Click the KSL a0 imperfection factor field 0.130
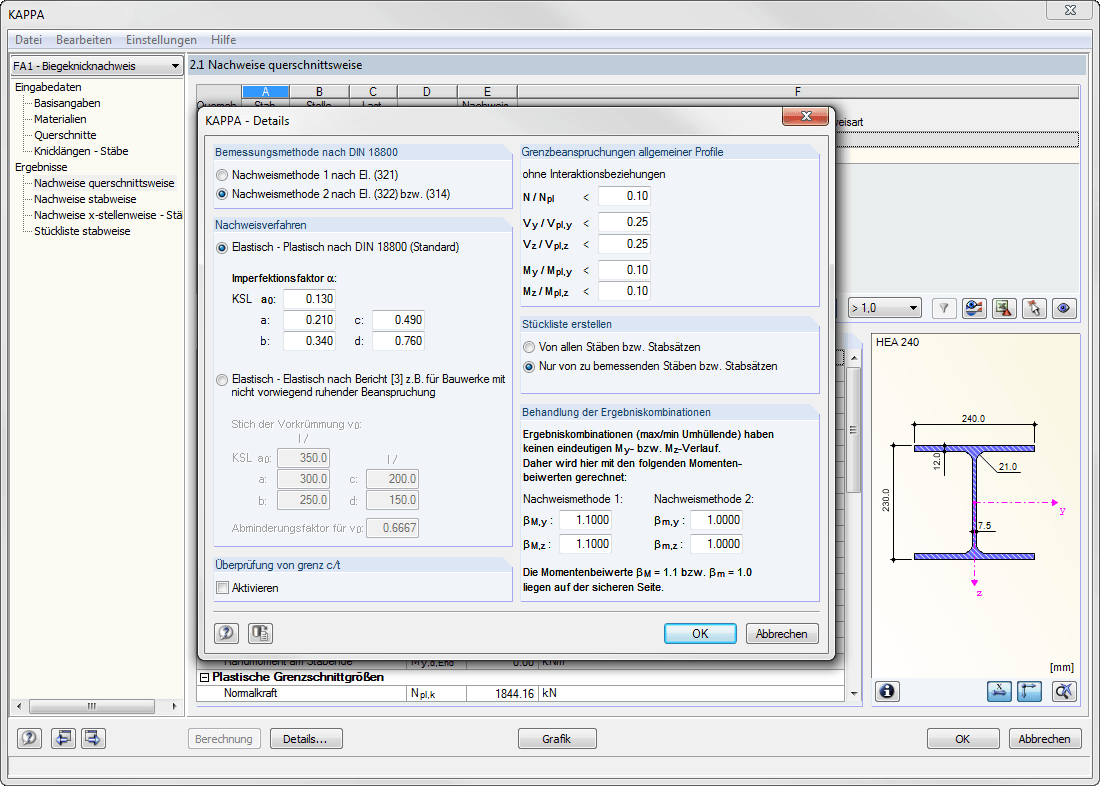Image resolution: width=1100 pixels, height=786 pixels. (x=309, y=298)
